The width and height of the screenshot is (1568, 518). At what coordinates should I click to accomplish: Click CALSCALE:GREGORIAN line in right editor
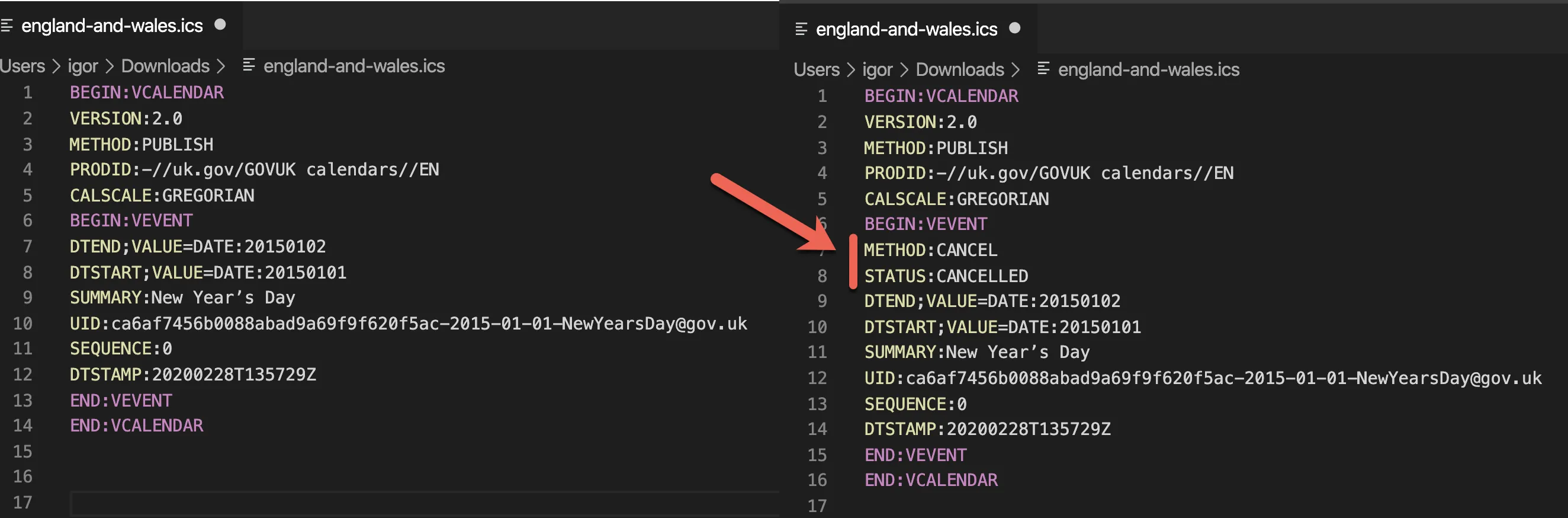point(956,199)
